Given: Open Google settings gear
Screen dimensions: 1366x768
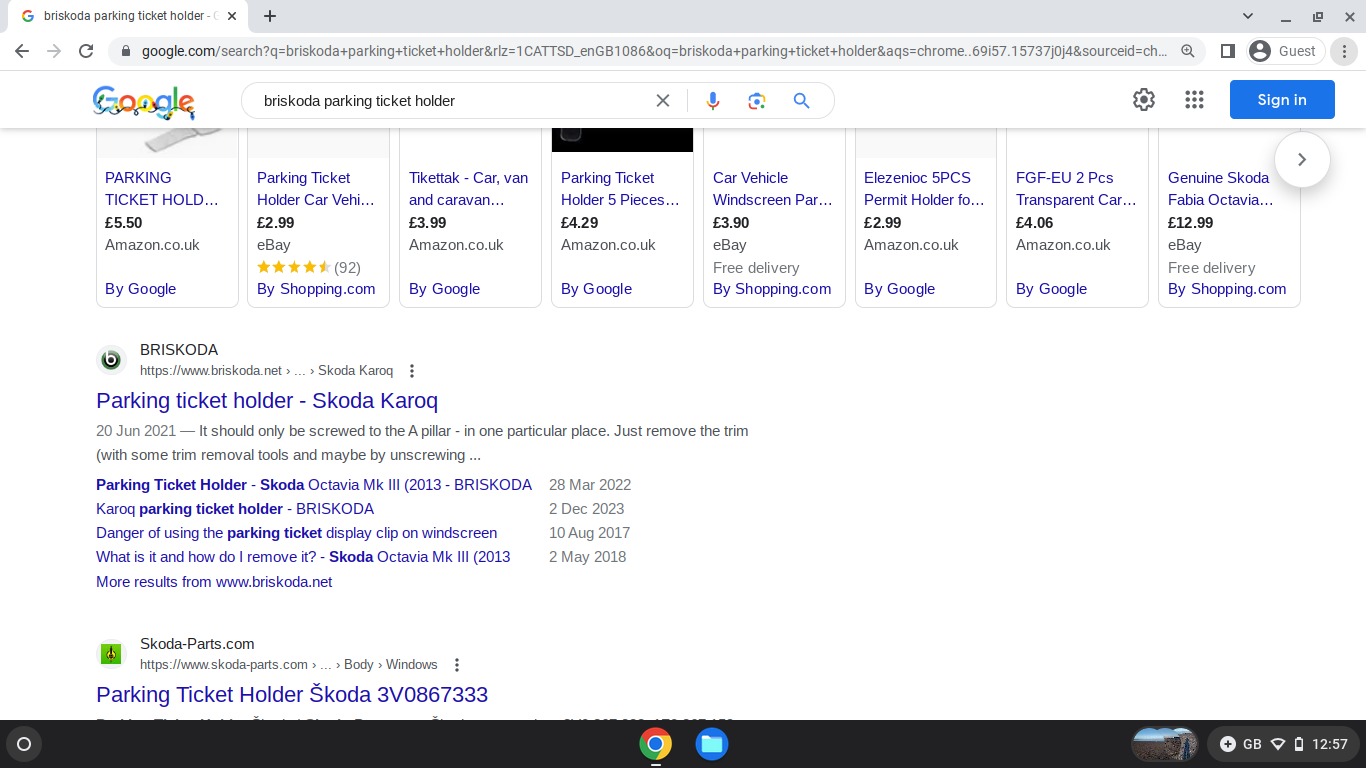Looking at the screenshot, I should [1144, 100].
